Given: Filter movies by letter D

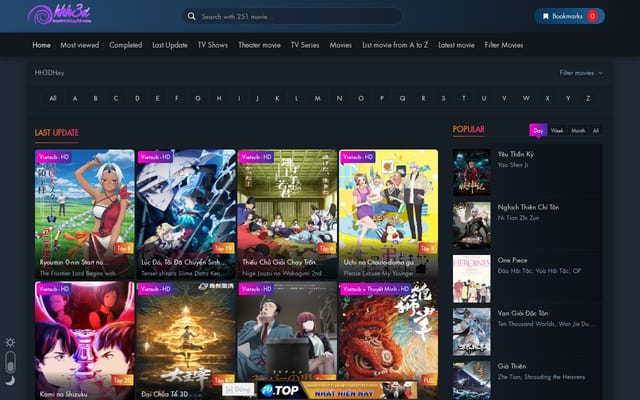Looking at the screenshot, I should coord(137,98).
